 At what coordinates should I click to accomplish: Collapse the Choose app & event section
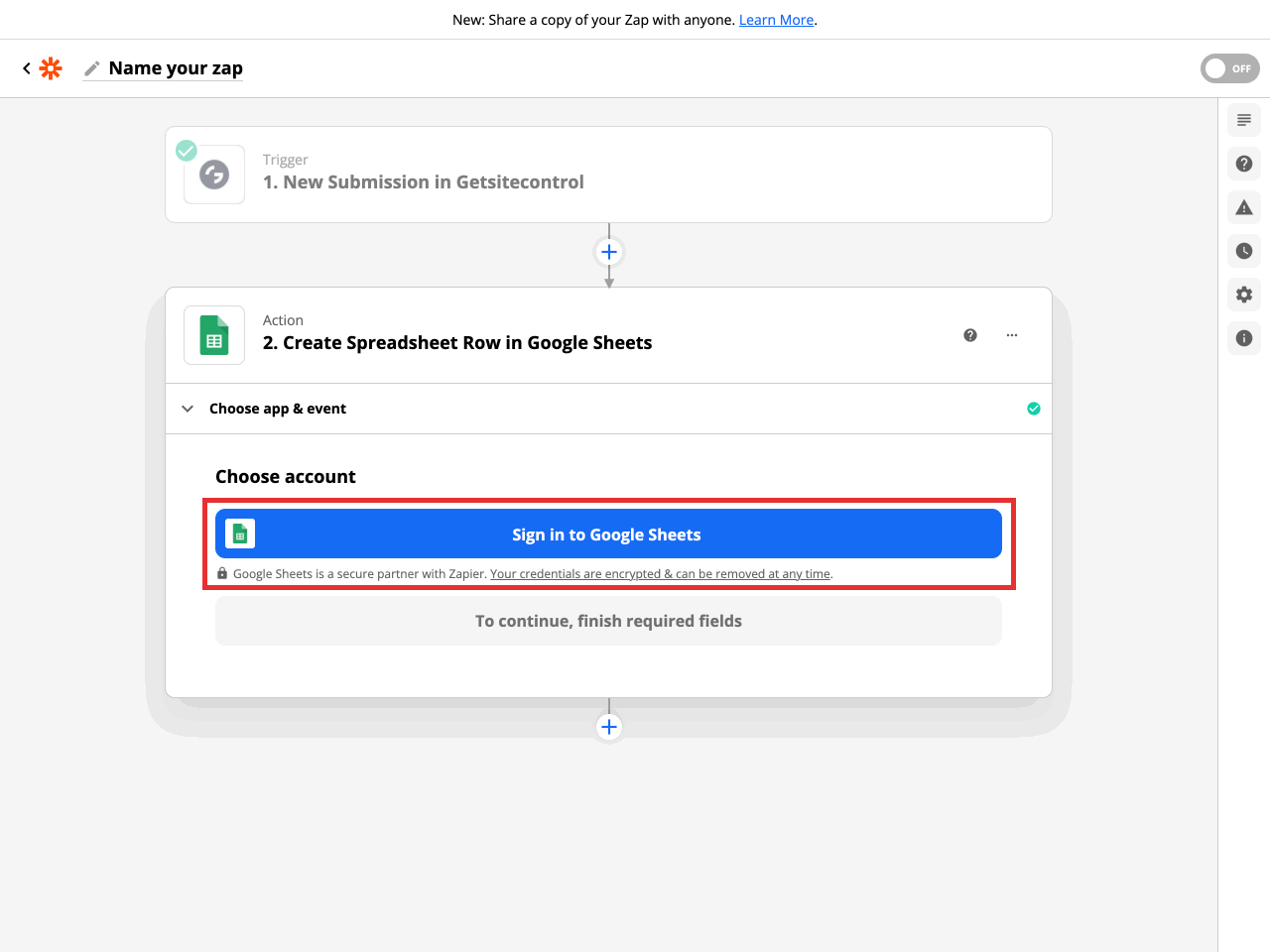(188, 409)
